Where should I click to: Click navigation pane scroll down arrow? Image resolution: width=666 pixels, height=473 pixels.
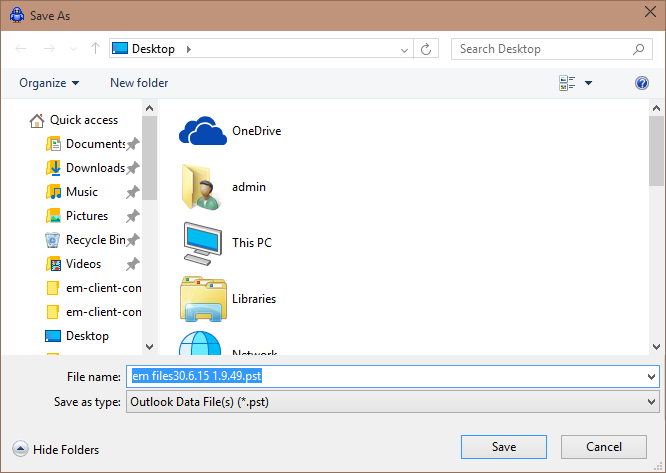150,346
